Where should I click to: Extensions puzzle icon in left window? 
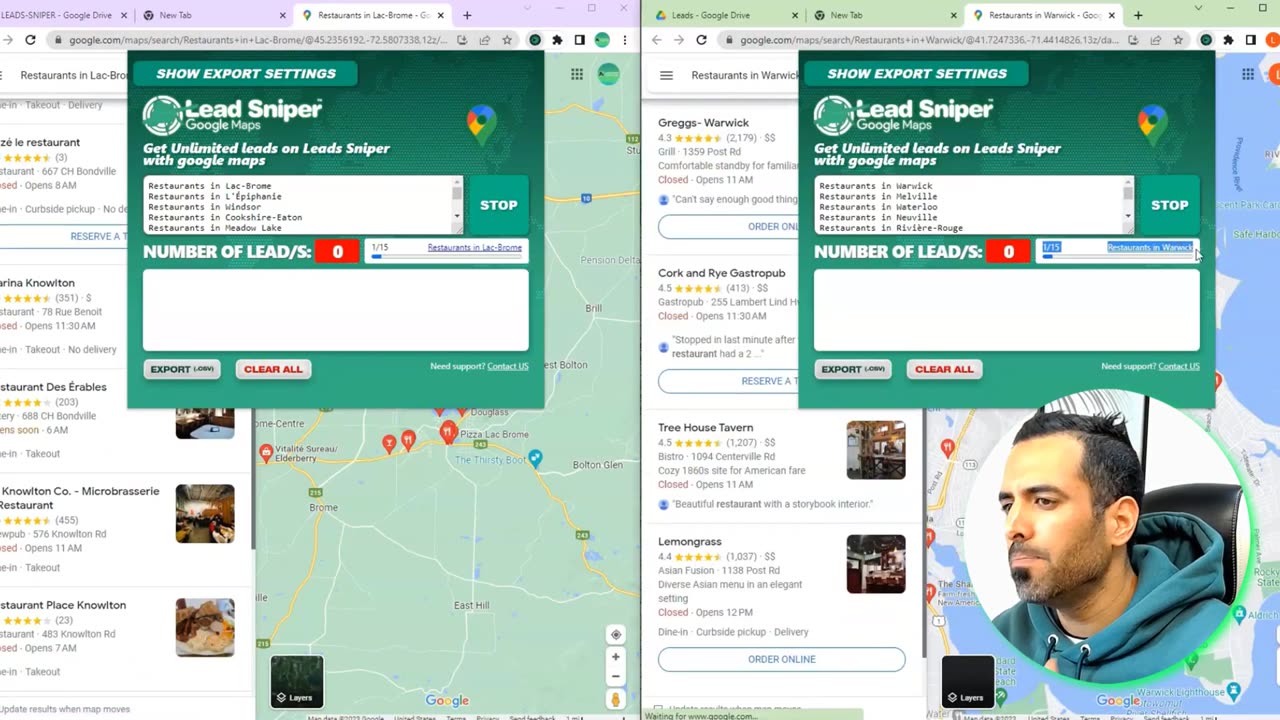click(557, 40)
